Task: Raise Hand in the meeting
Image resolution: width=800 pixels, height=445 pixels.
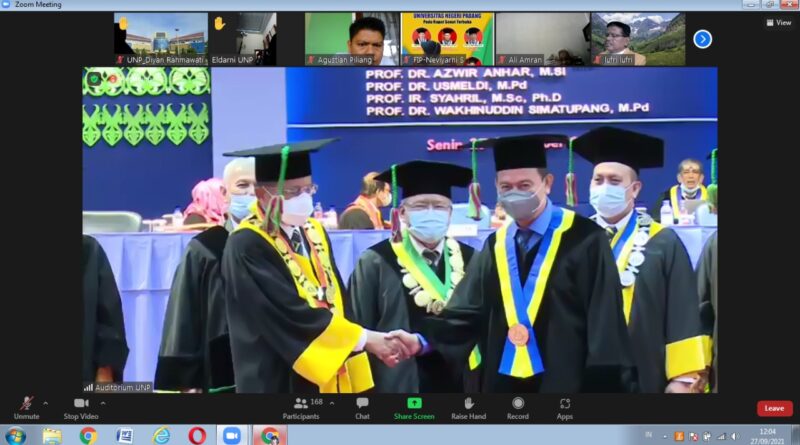Action: click(468, 405)
